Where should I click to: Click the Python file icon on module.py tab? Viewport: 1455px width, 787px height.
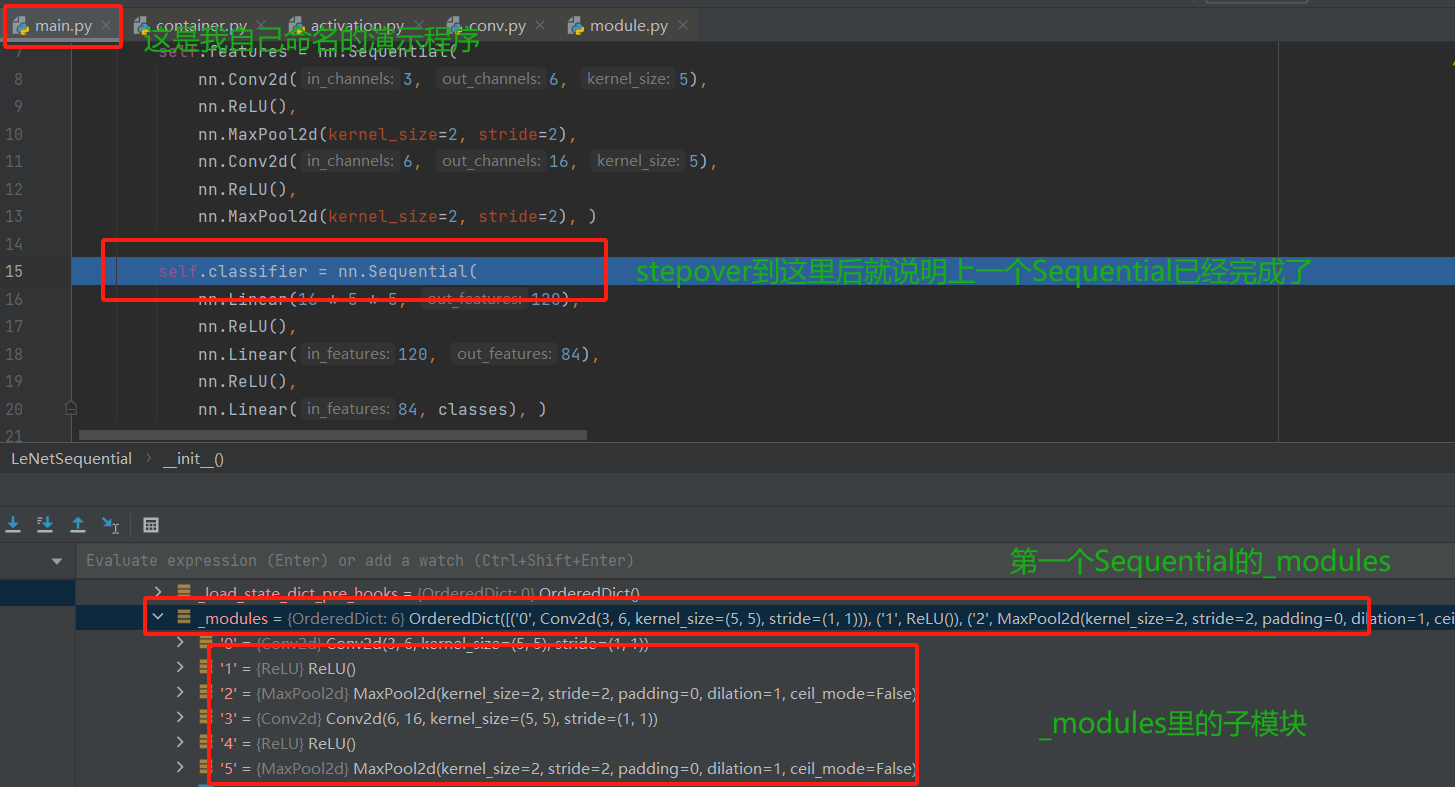coord(576,25)
